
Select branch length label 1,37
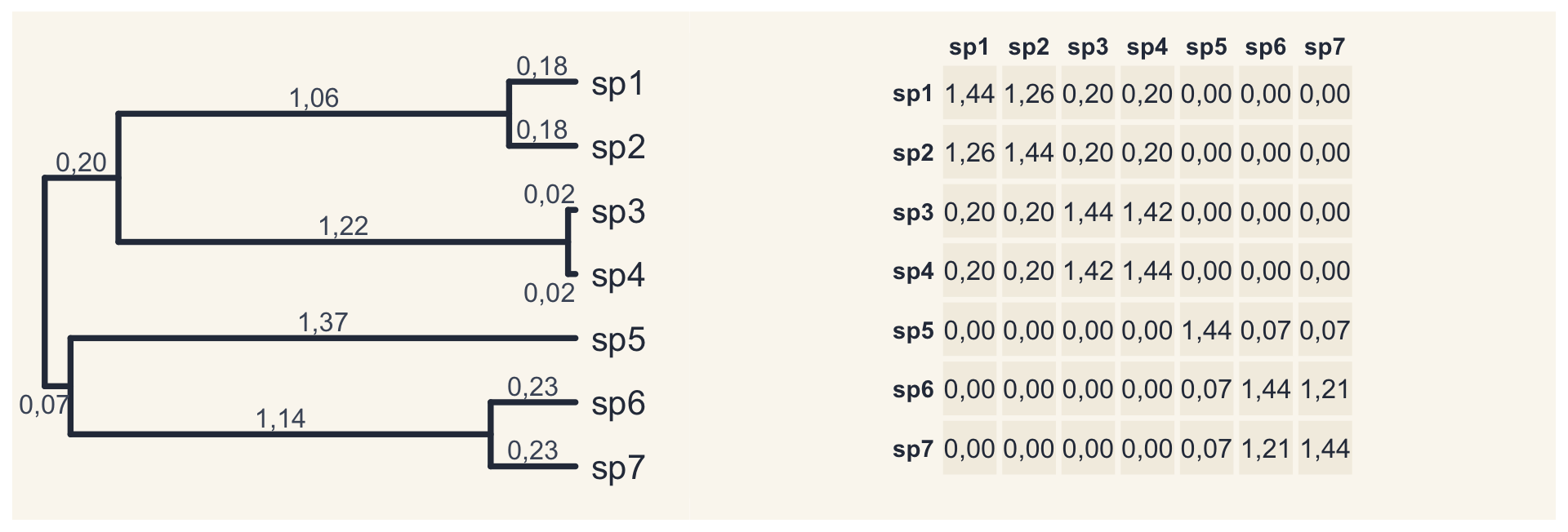[323, 322]
